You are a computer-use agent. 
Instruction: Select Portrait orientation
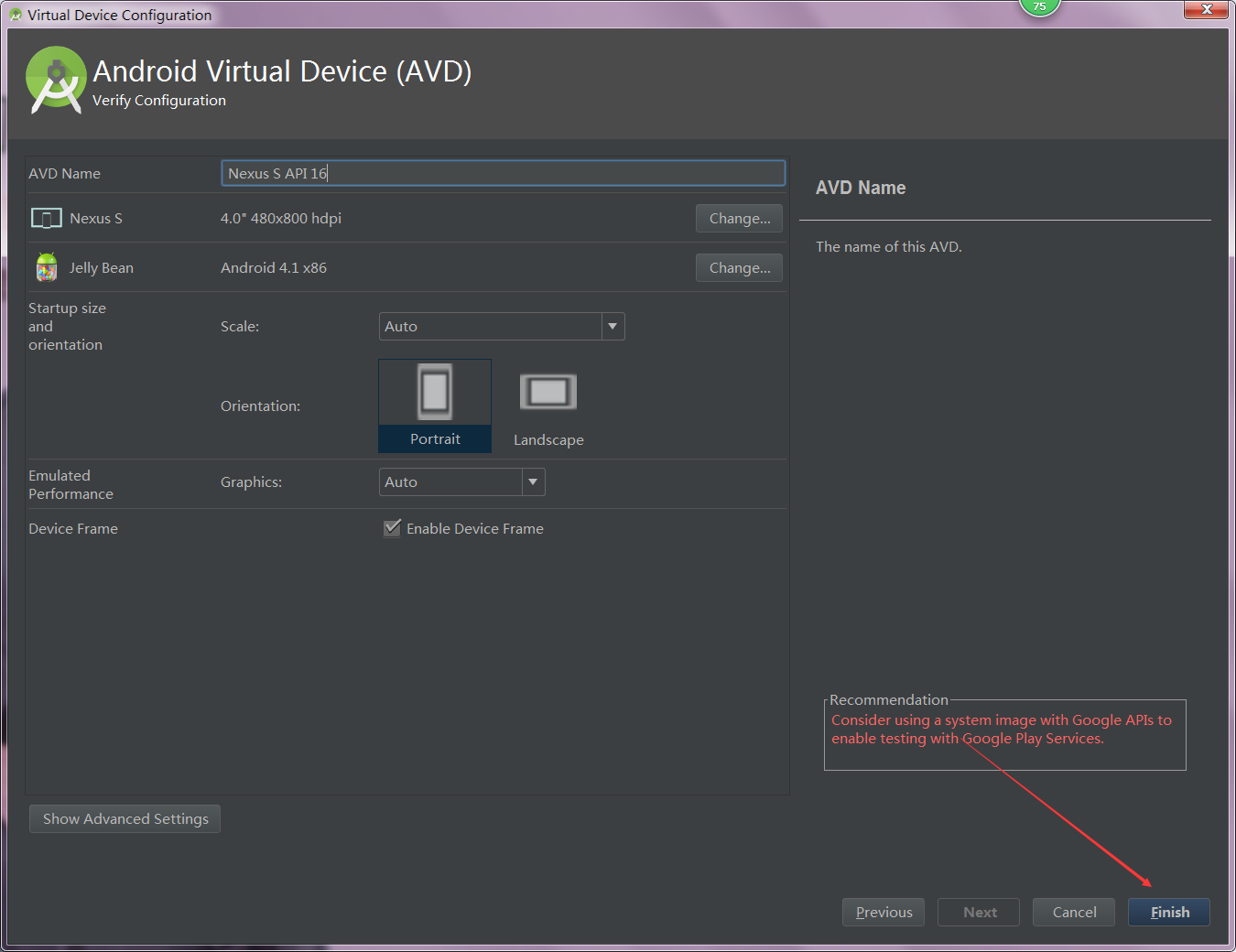435,406
